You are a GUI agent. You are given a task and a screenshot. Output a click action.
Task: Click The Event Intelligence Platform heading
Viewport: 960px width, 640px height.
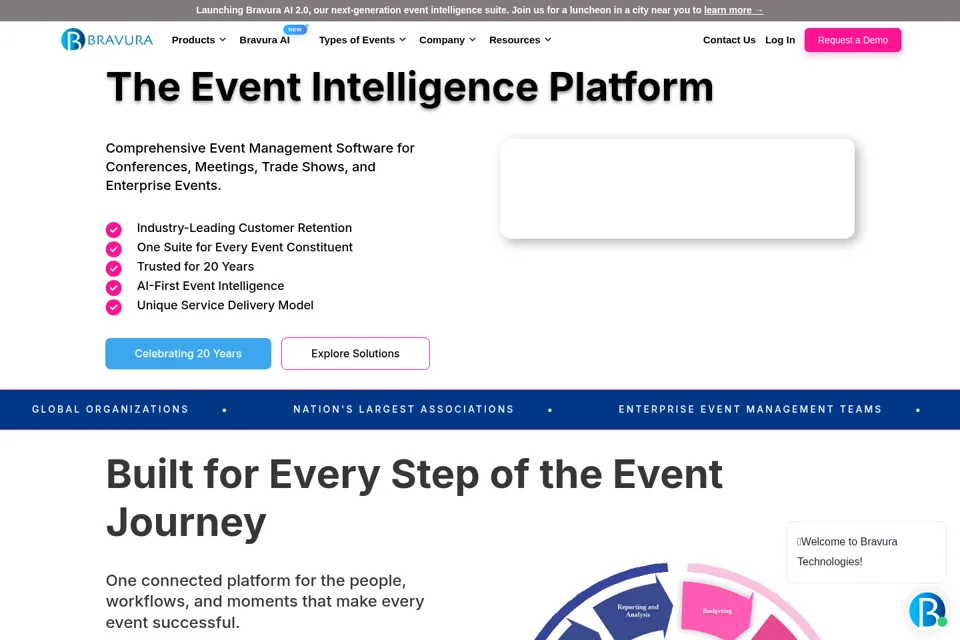410,87
